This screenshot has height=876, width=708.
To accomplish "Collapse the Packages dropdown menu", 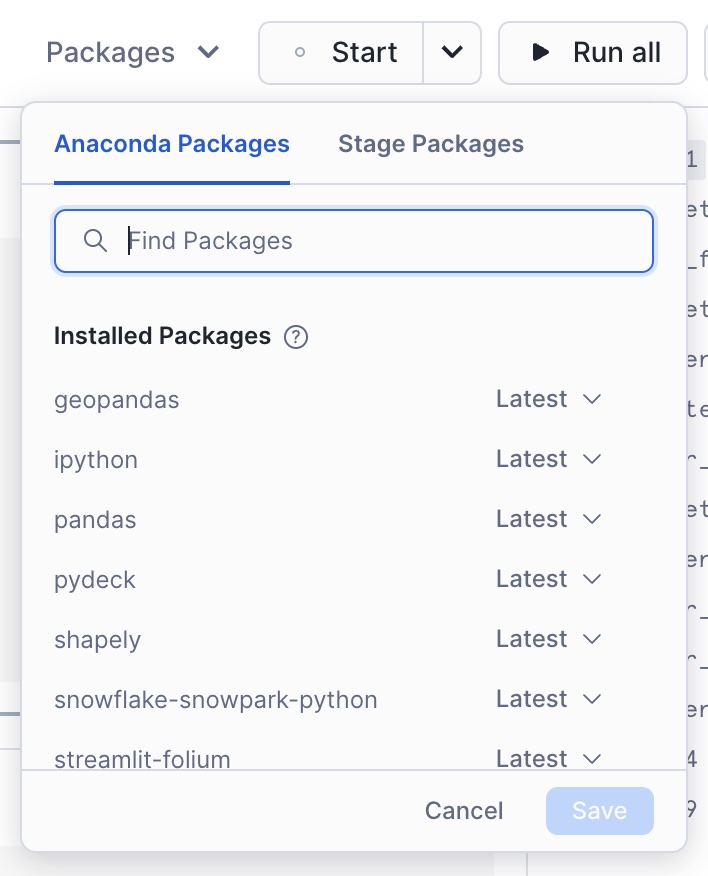I will [133, 52].
